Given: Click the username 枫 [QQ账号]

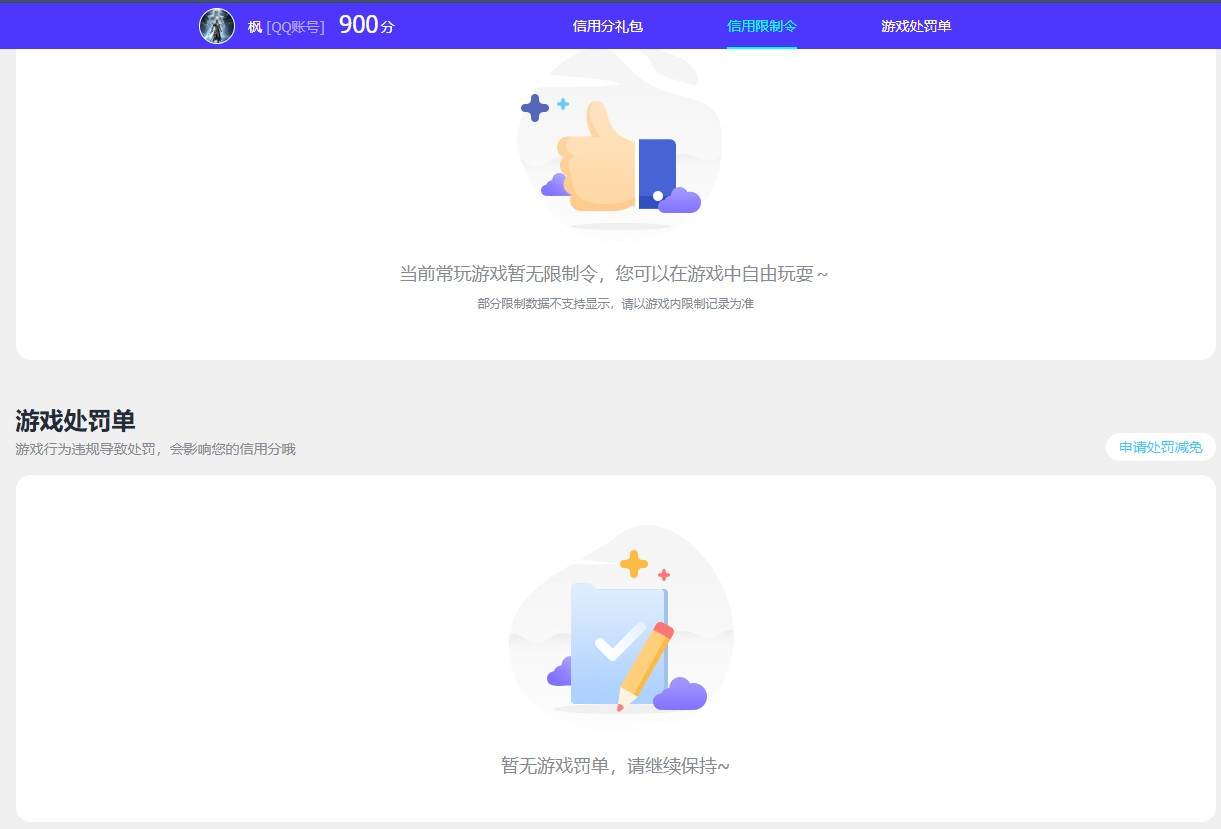Looking at the screenshot, I should coord(286,27).
